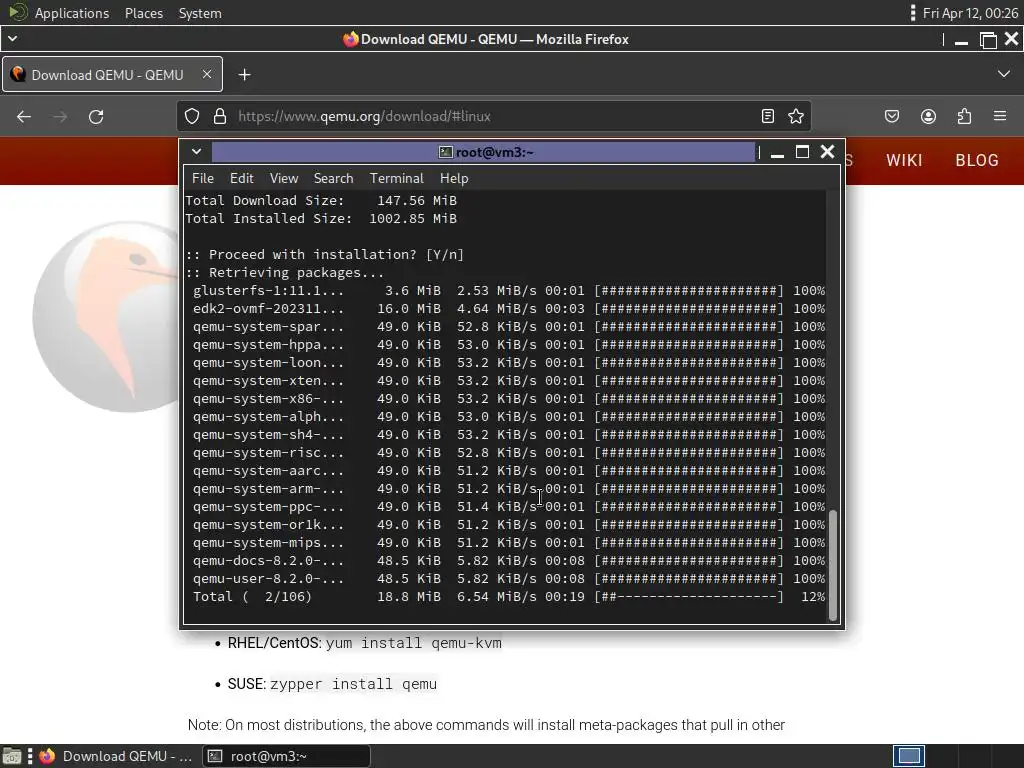Open terminal window menu chevron
The width and height of the screenshot is (1024, 768).
196,152
